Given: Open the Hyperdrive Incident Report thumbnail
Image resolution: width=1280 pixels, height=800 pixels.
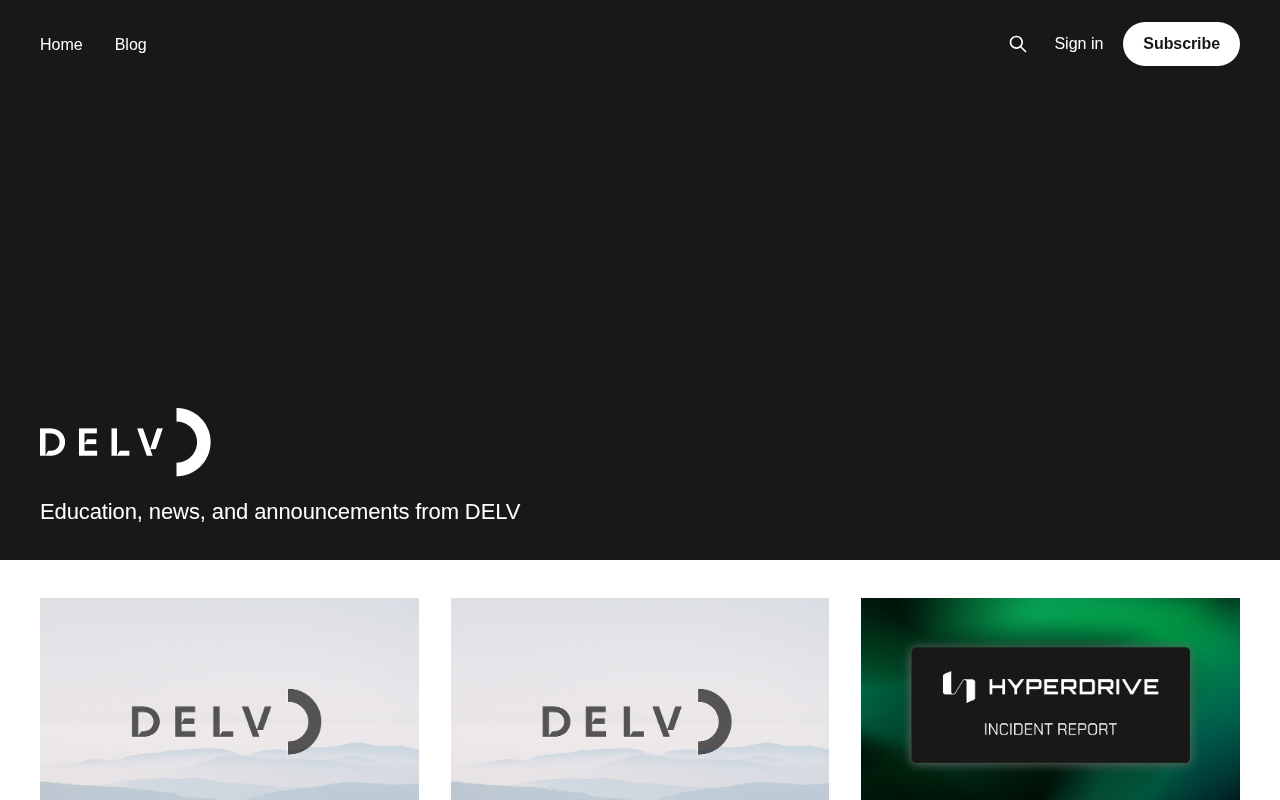Looking at the screenshot, I should pyautogui.click(x=1050, y=699).
